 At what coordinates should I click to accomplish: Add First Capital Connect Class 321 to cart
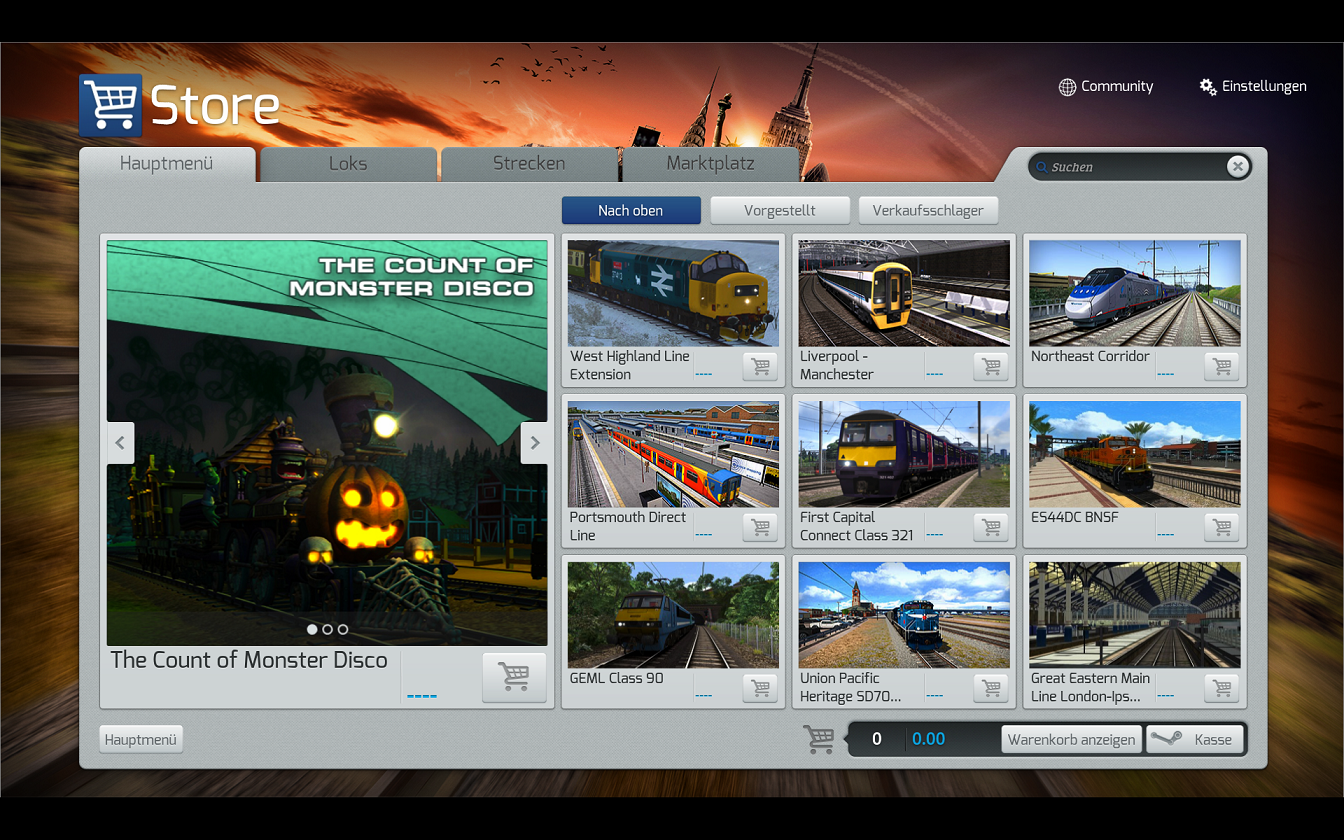click(x=991, y=528)
